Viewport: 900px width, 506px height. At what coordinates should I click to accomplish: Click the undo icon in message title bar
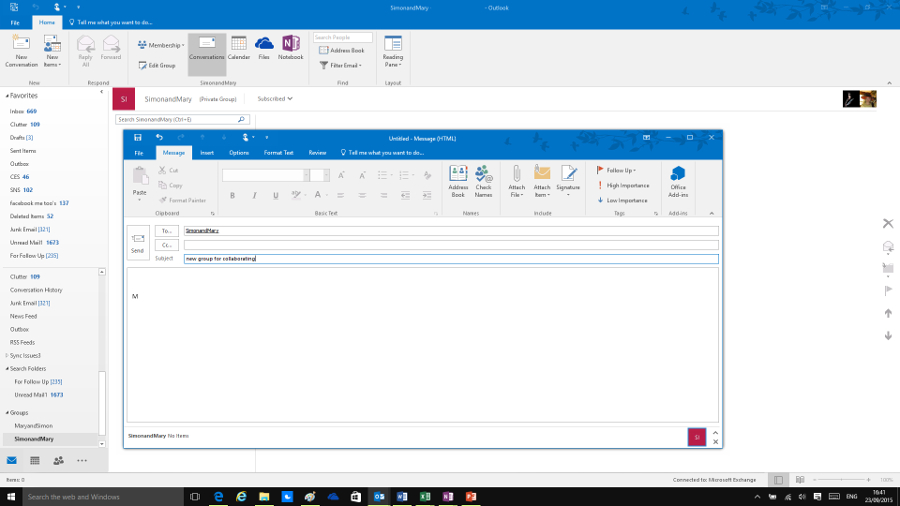(159, 138)
